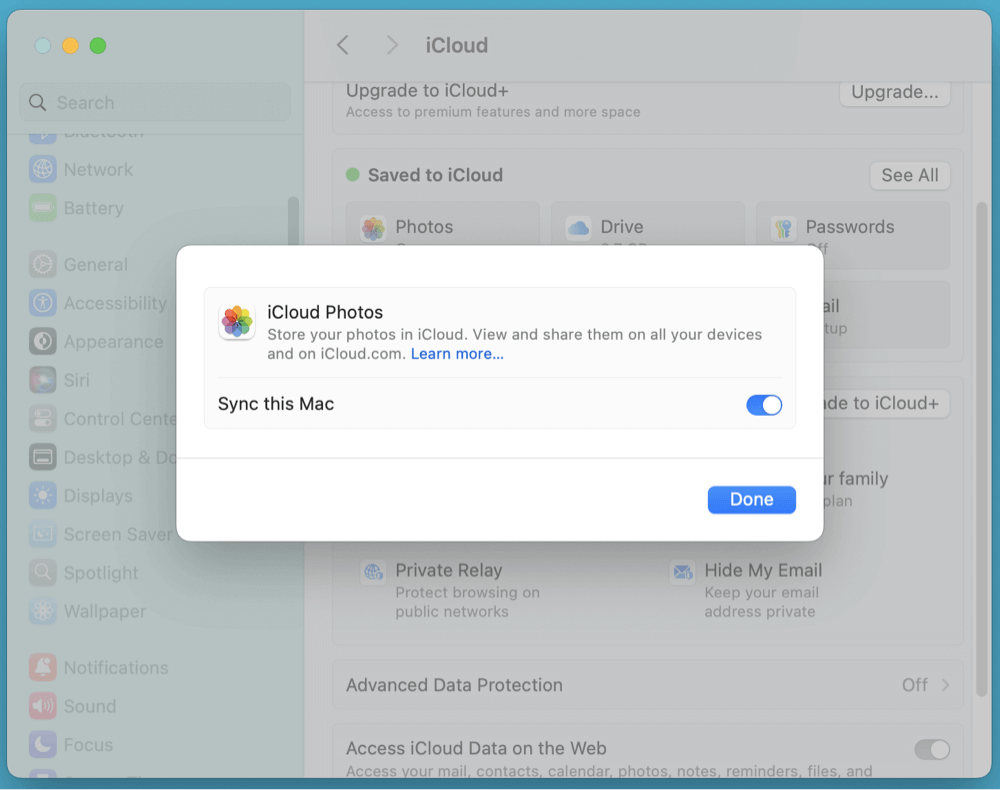Click the iCloud Photos app icon in dialog

236,322
